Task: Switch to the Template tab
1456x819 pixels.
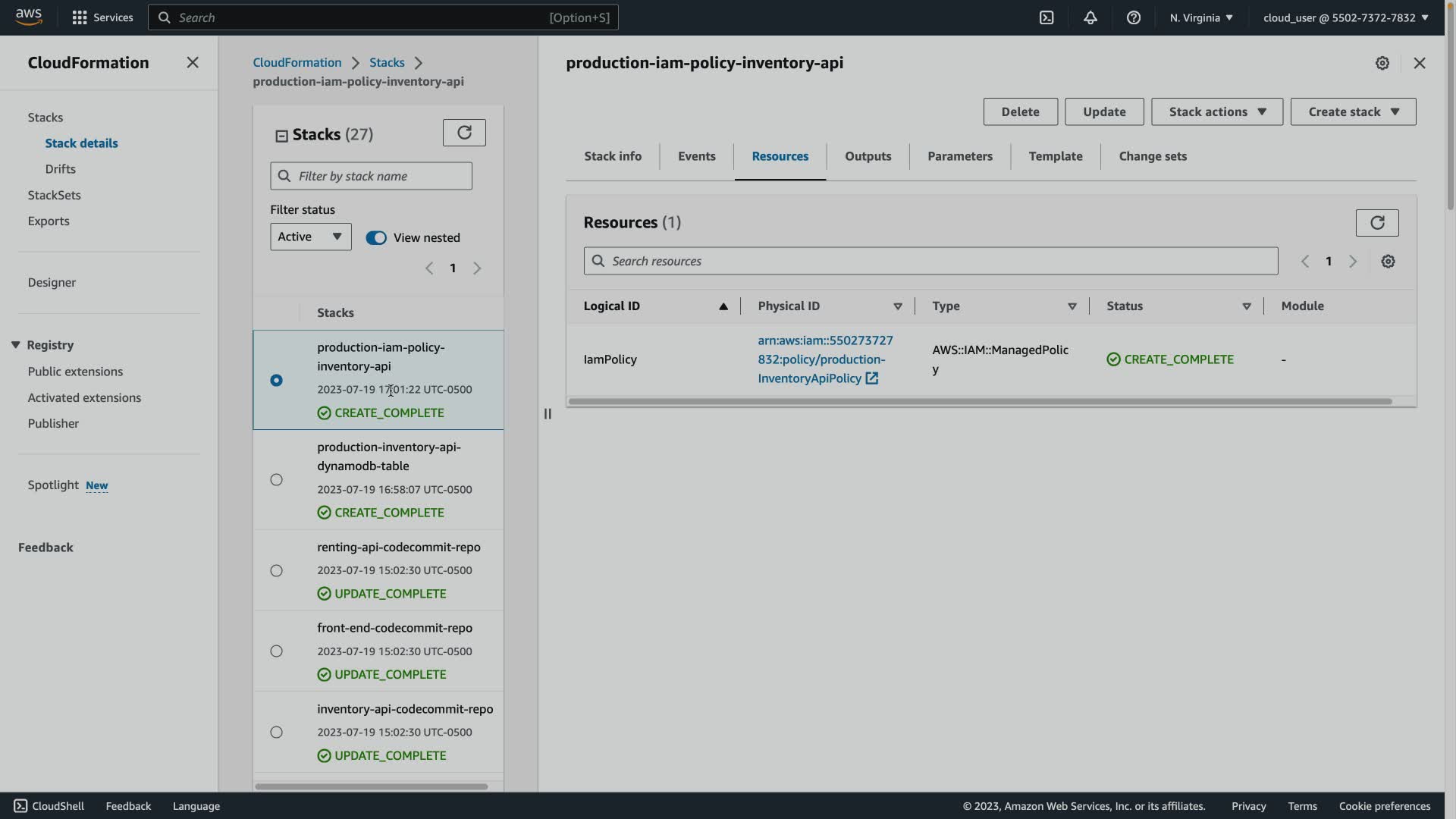Action: click(x=1055, y=156)
